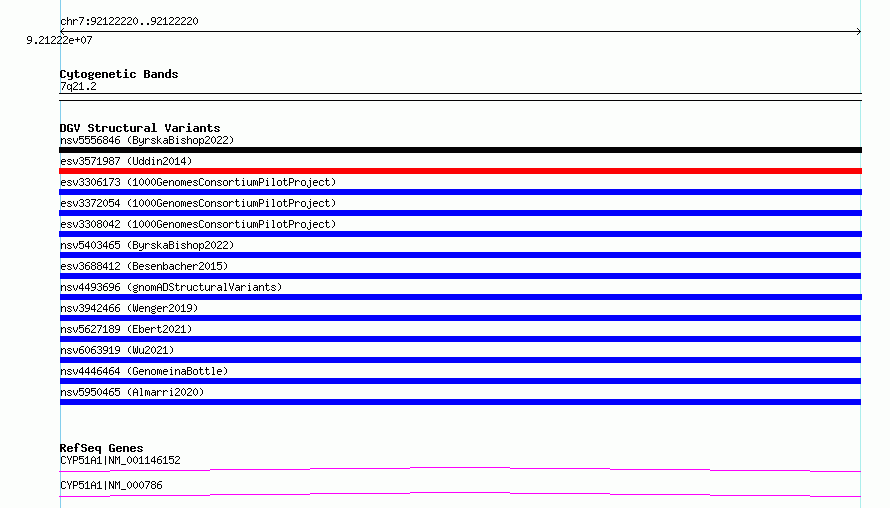Open variant nsv5627189 (Ebert2021) label
This screenshot has height=508, width=890.
coord(126,329)
